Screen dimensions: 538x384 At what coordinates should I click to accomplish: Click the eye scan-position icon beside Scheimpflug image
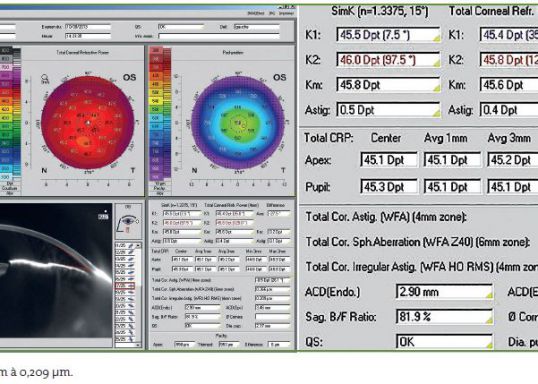click(x=128, y=222)
